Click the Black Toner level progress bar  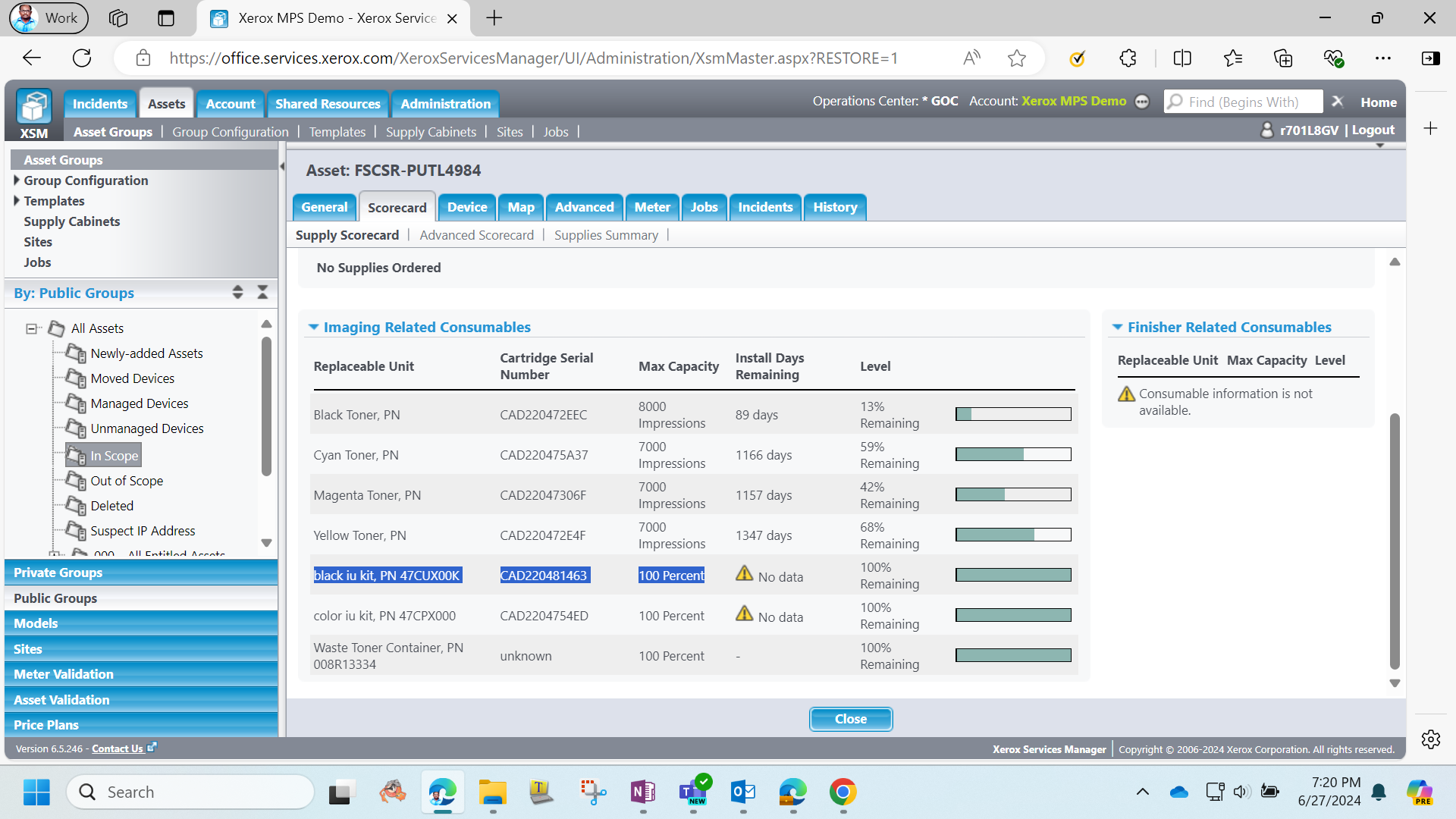click(x=1013, y=414)
